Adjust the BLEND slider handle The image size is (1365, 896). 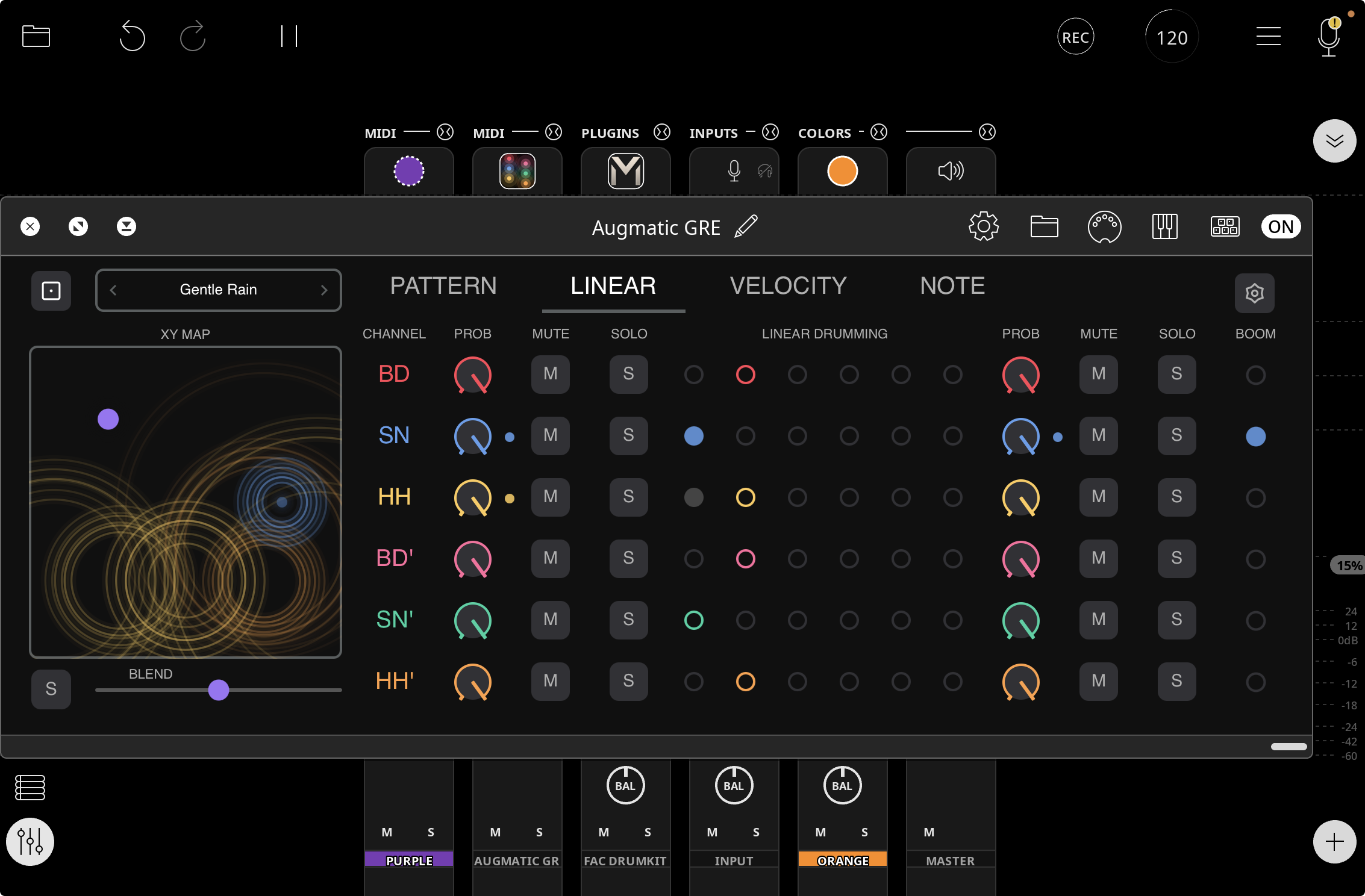tap(218, 691)
